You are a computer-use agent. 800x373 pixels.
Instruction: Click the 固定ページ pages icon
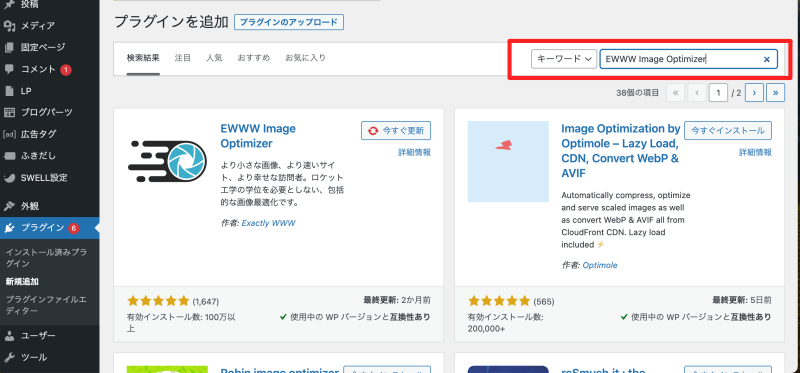9,47
